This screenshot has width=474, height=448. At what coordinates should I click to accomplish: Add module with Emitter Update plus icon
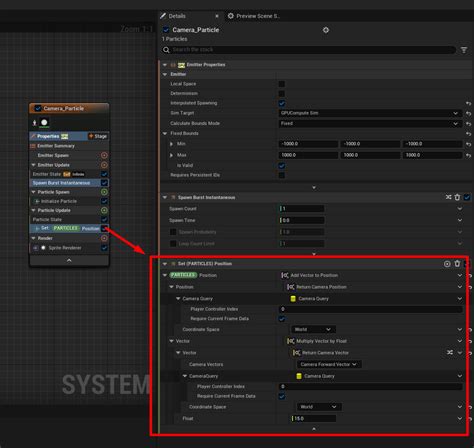pos(104,165)
